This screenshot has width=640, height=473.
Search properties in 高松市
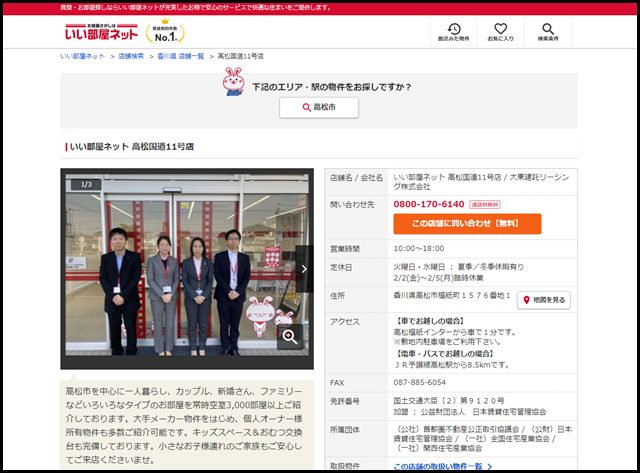[319, 108]
